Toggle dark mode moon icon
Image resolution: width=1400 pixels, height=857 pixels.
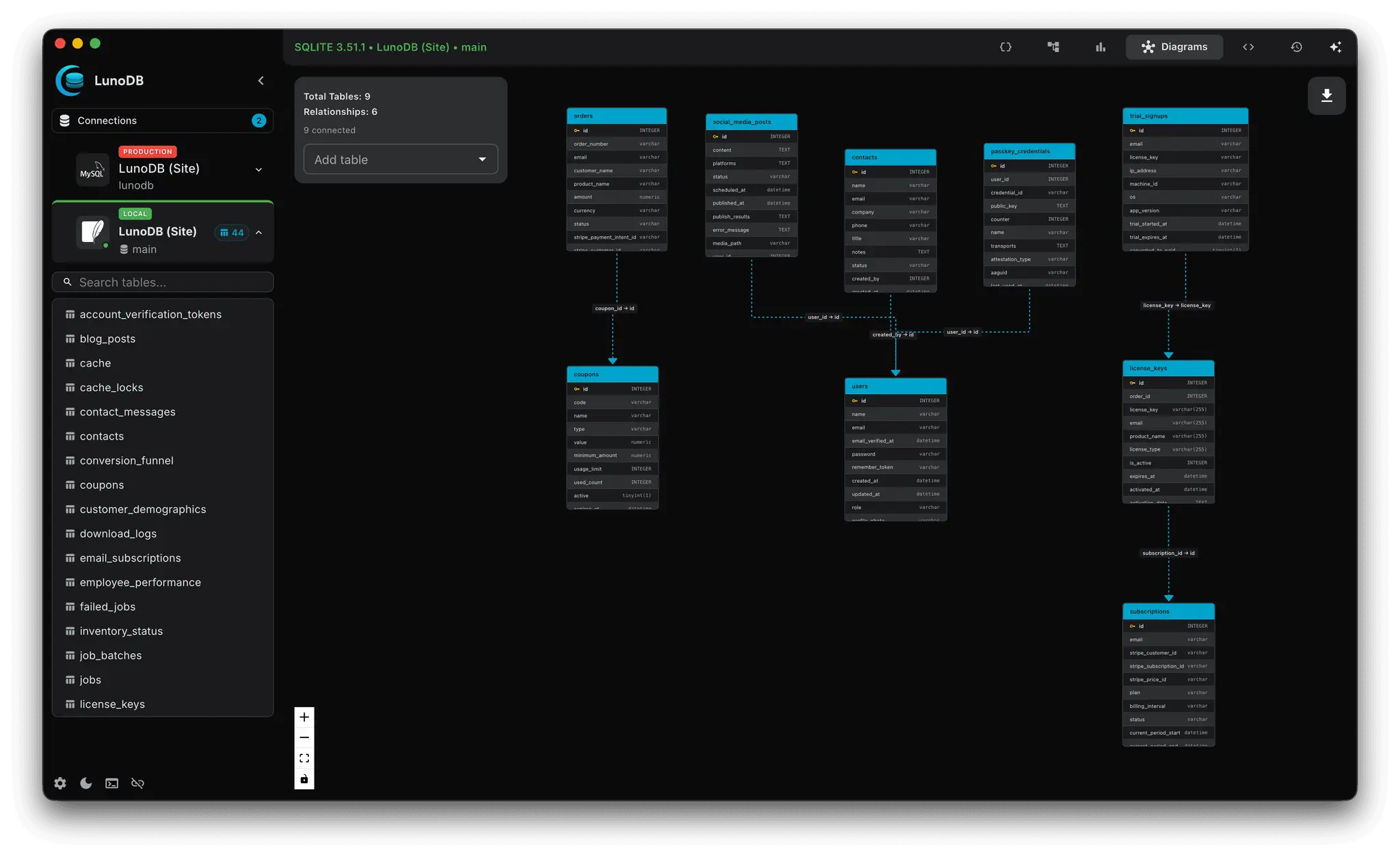[x=86, y=784]
